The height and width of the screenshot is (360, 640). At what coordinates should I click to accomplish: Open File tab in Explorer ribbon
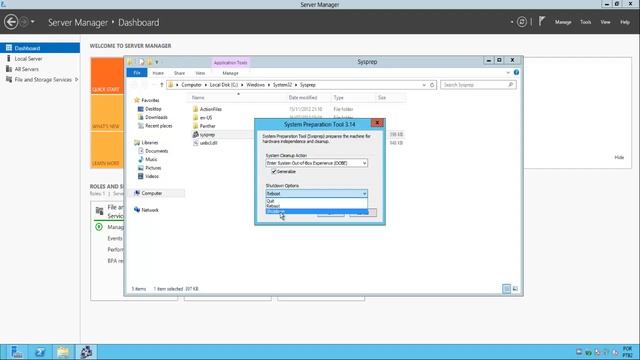tap(137, 73)
